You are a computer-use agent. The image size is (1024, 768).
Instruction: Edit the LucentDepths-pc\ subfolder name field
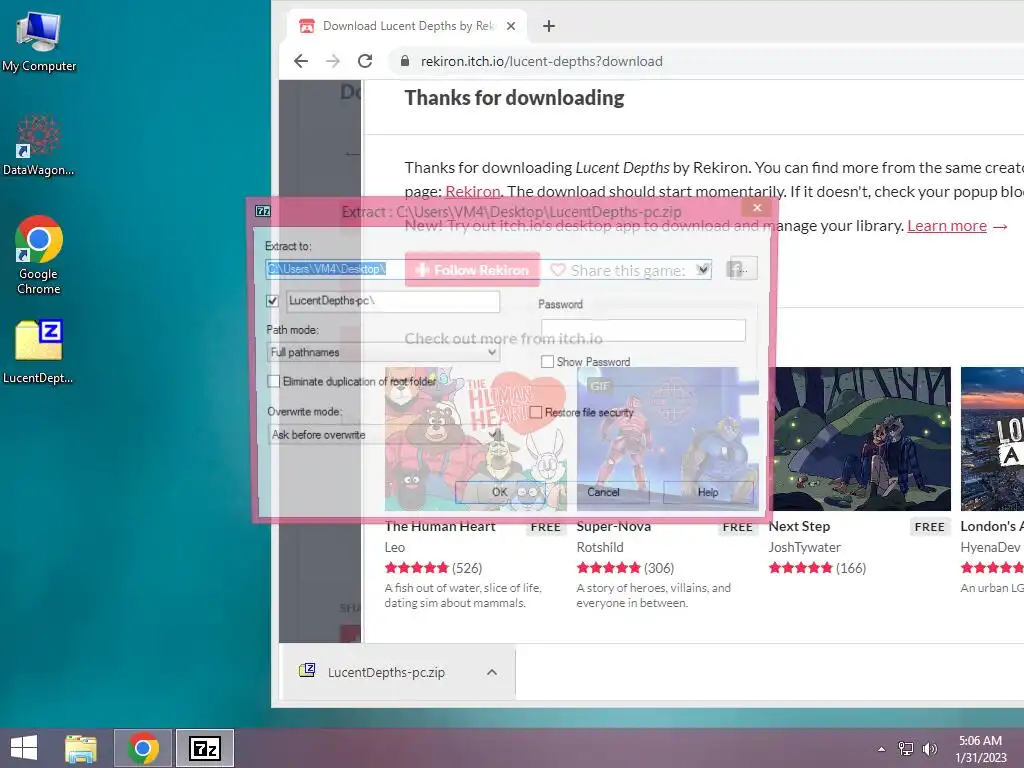click(x=392, y=301)
